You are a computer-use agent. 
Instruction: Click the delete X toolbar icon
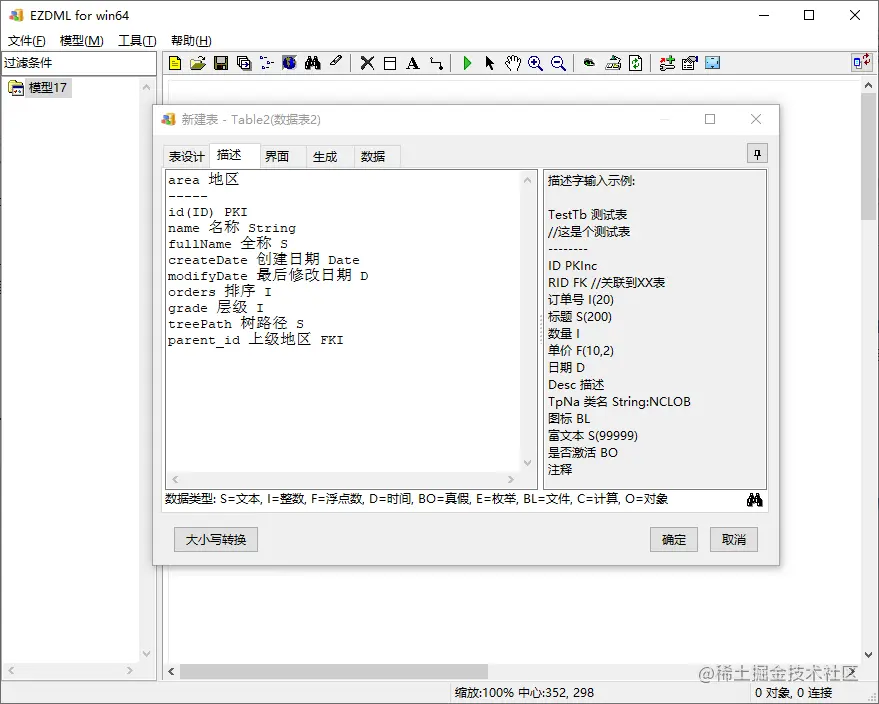pos(367,63)
